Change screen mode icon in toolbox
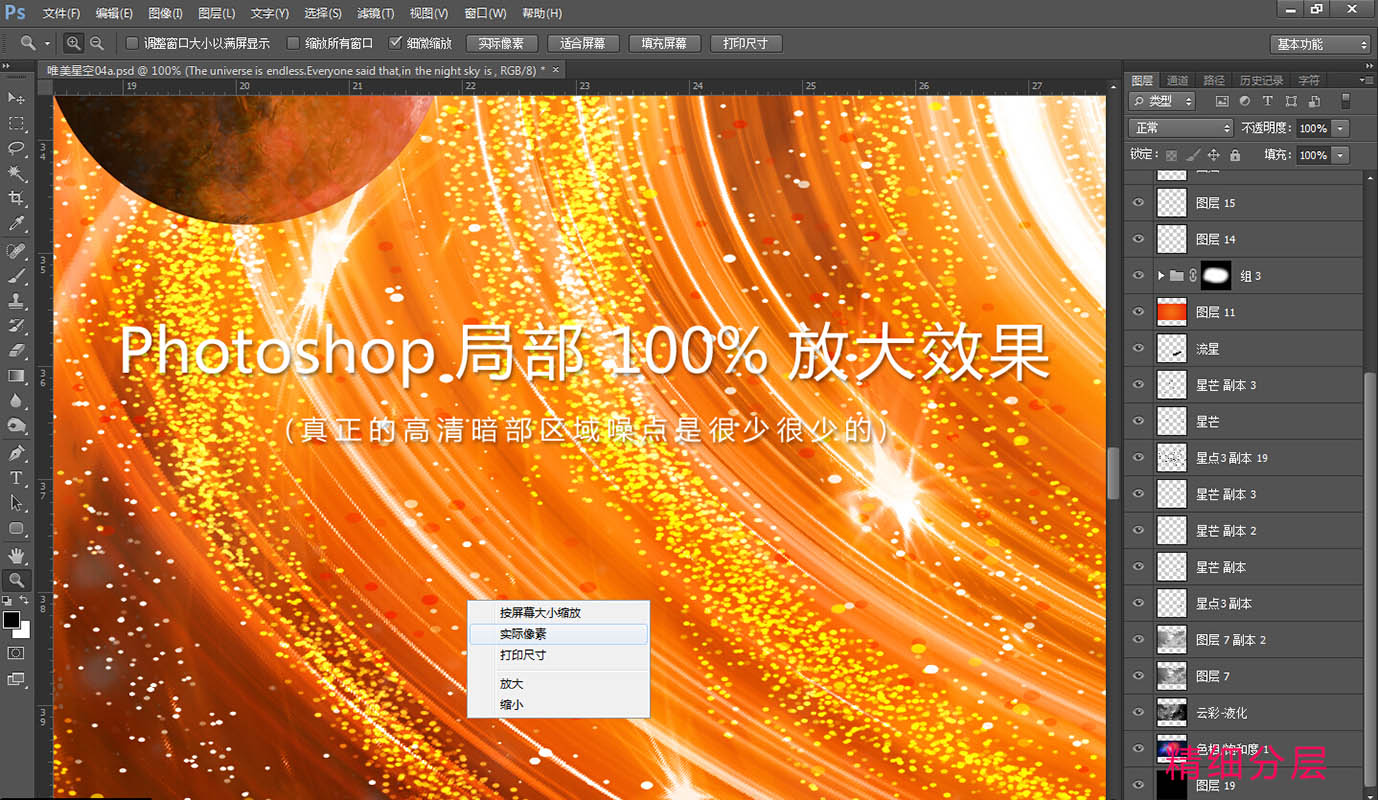 16,679
